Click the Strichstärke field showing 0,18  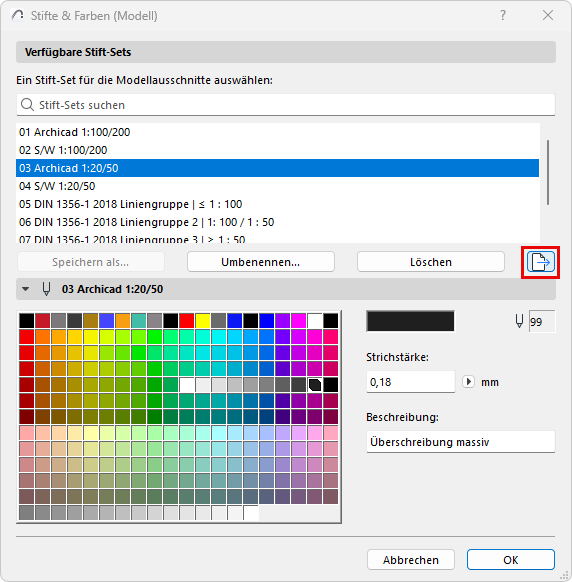point(411,382)
